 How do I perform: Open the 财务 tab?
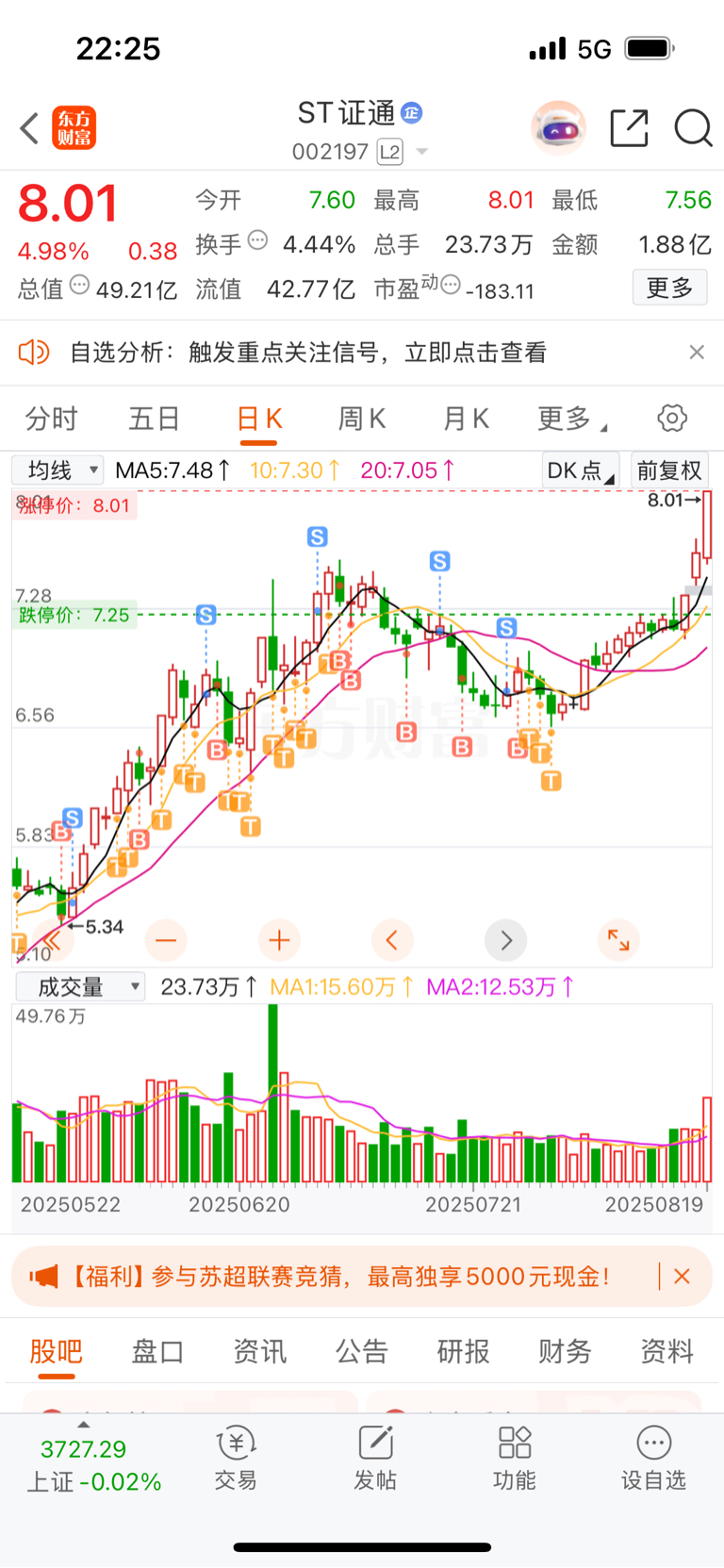[565, 1352]
